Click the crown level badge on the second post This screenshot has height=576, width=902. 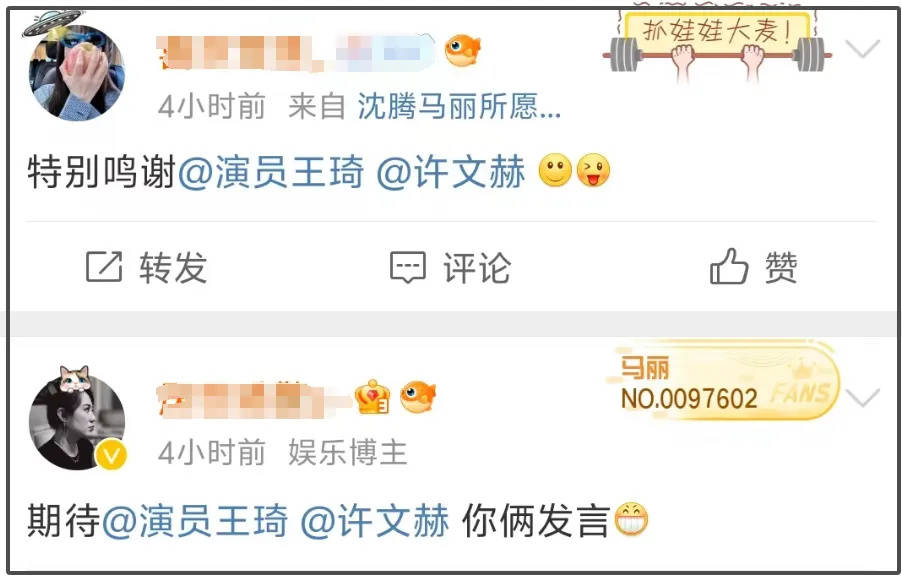(372, 397)
